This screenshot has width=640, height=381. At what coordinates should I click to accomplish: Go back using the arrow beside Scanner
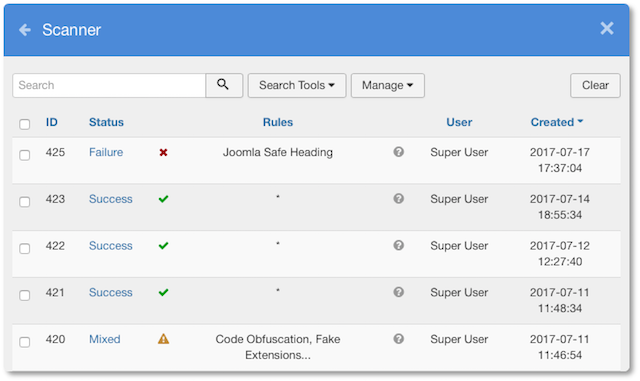(x=25, y=30)
